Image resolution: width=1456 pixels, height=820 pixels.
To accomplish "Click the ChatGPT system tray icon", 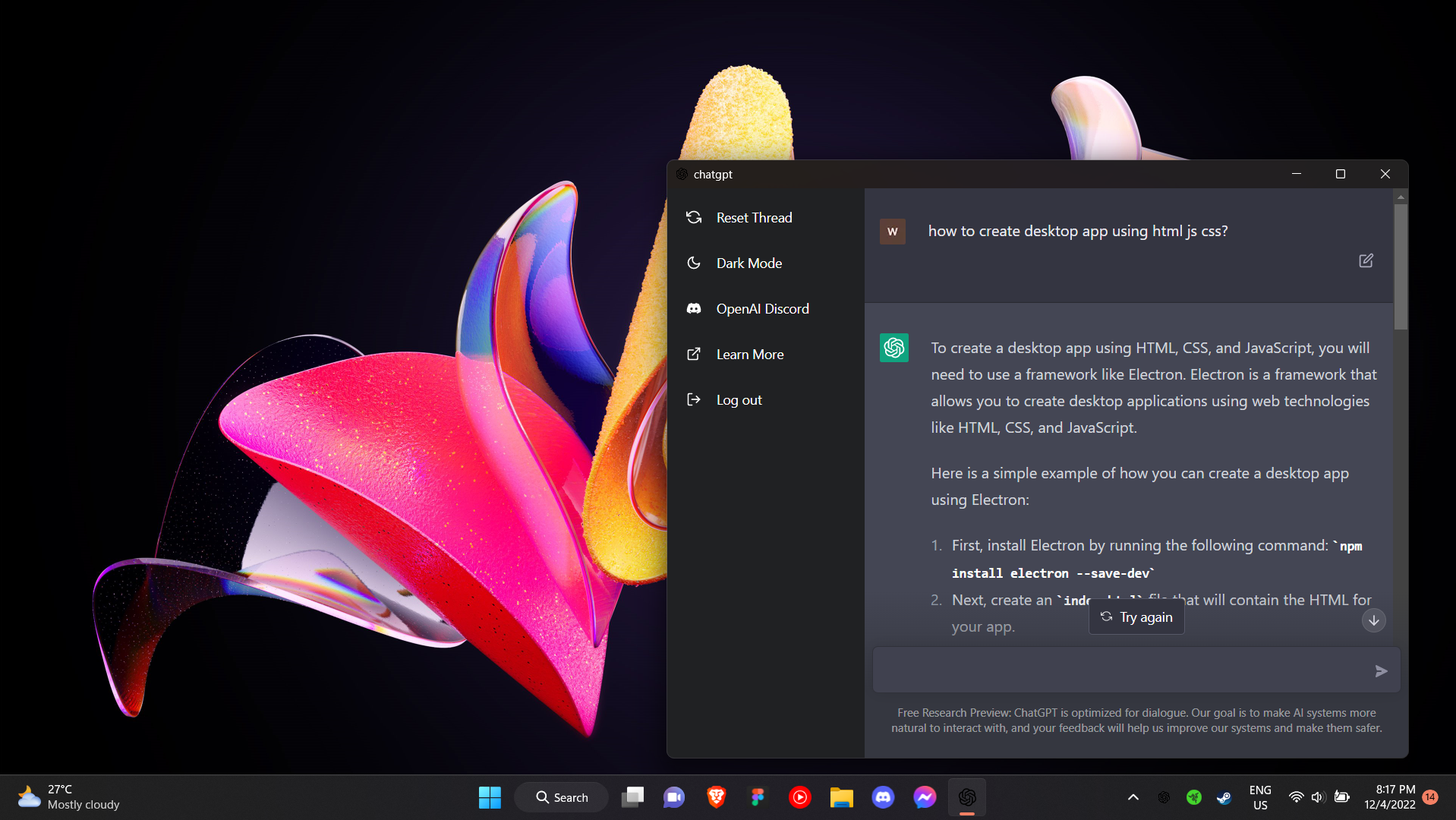I will (1164, 797).
